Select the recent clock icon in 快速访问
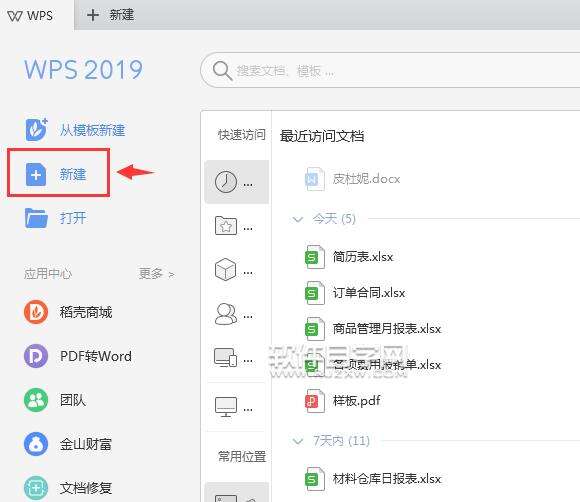 click(226, 182)
